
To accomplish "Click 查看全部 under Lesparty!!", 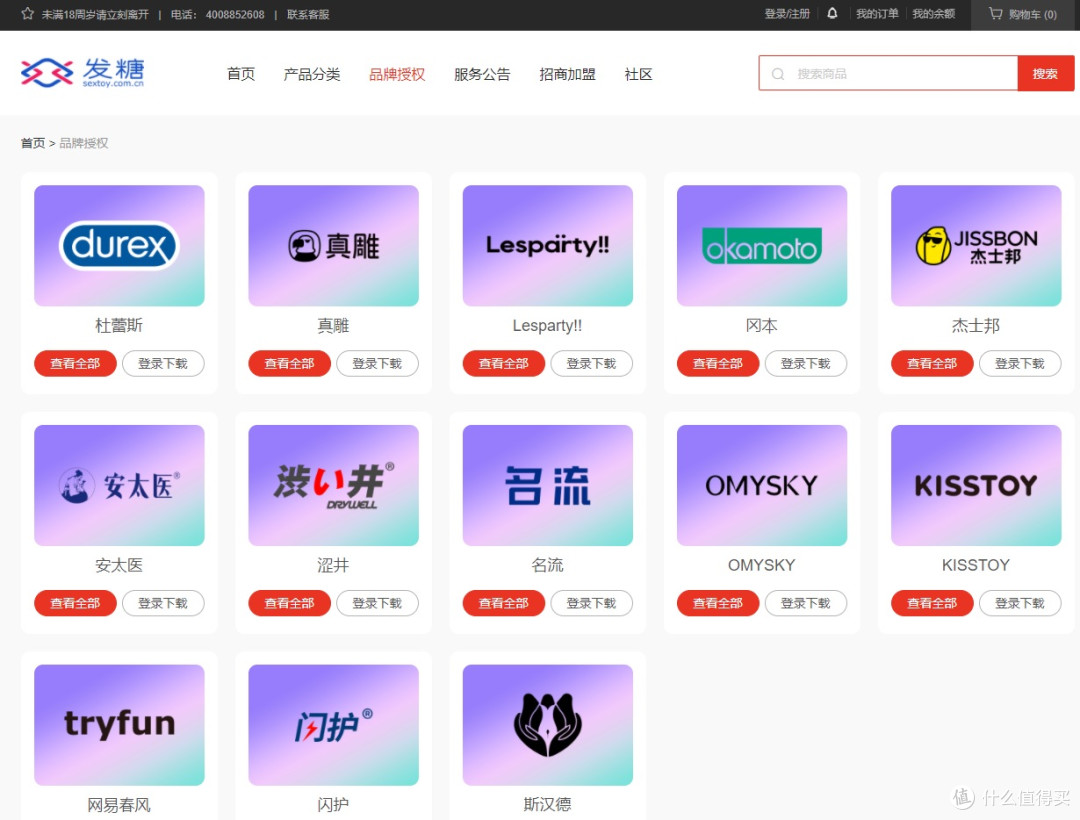I will [x=503, y=364].
